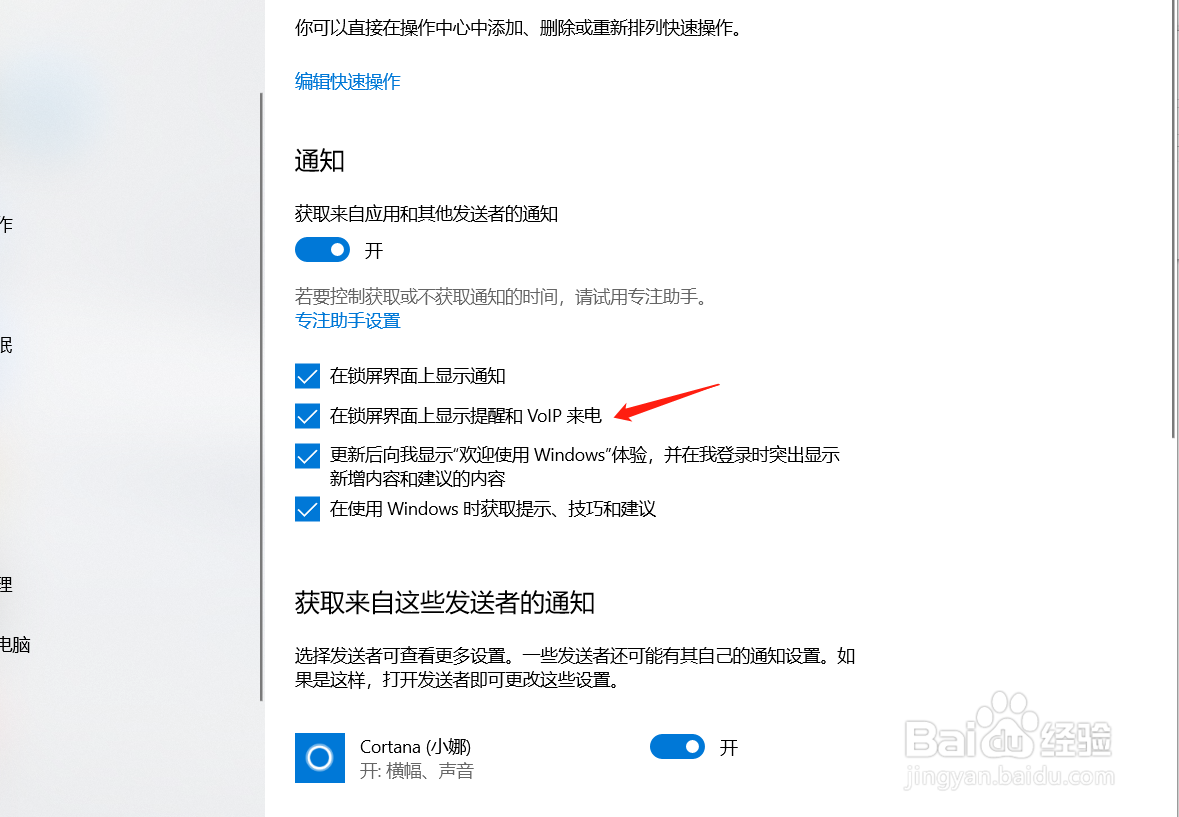The width and height of the screenshot is (1179, 817).
Task: Click the sidebar's vertical scrollbar
Action: (x=261, y=397)
